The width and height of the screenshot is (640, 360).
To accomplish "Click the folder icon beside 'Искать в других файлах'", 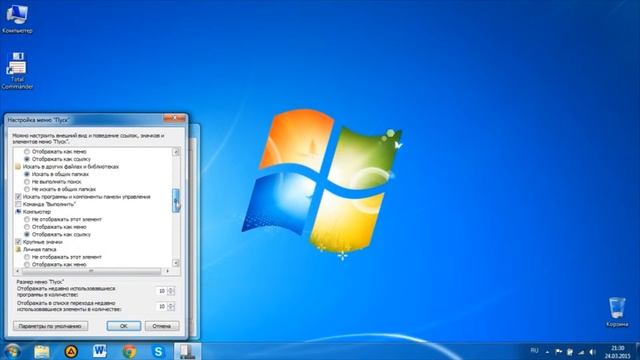I will (x=18, y=167).
